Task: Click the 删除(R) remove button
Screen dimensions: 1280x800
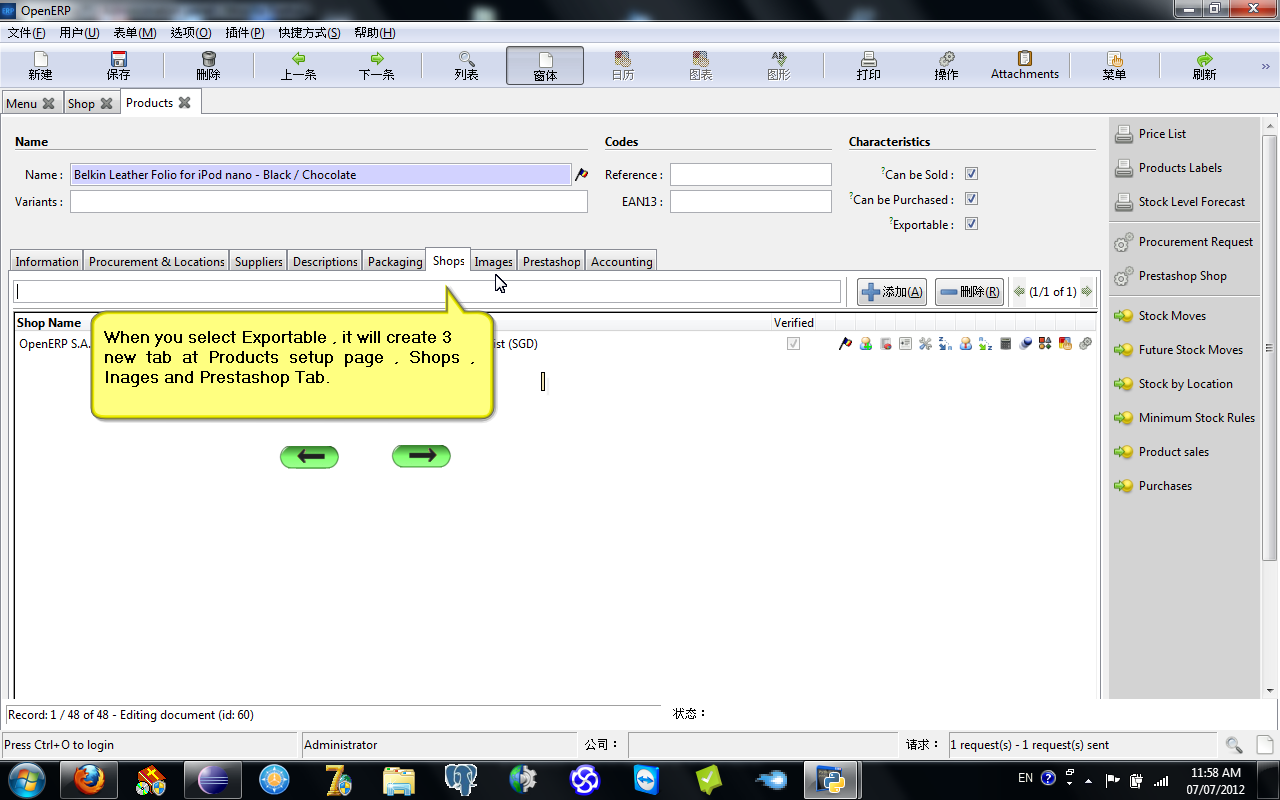Action: [969, 292]
